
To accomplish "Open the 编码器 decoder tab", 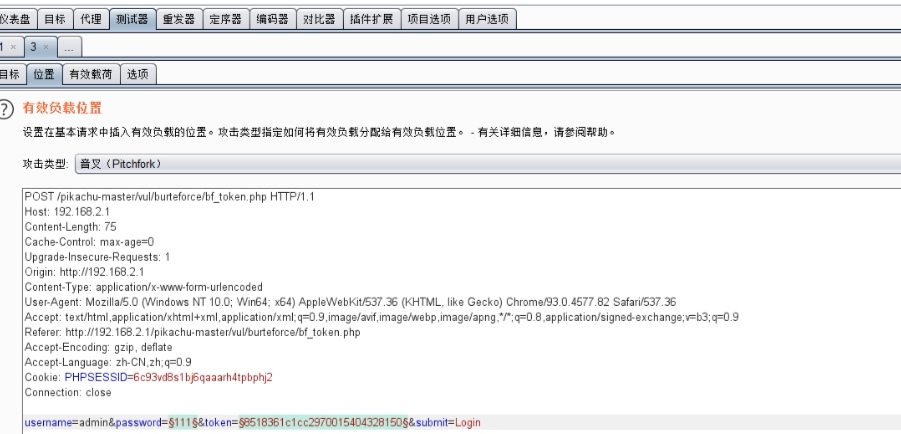I will coord(272,19).
